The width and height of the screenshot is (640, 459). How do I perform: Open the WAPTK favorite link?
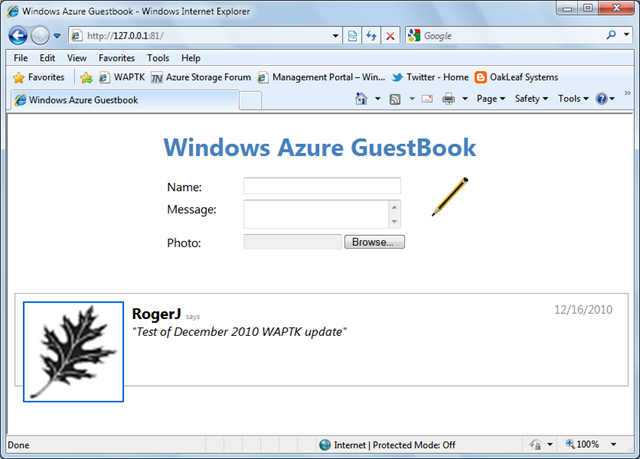pyautogui.click(x=122, y=77)
